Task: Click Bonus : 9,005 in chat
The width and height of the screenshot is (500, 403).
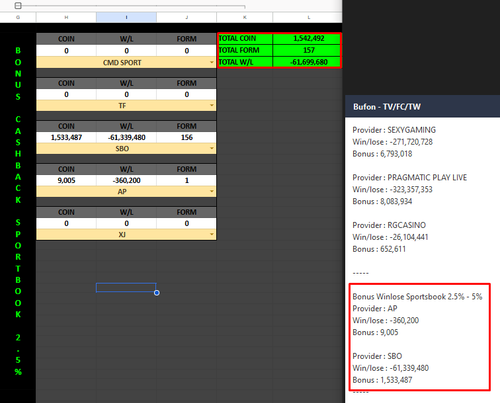Action: coord(375,332)
